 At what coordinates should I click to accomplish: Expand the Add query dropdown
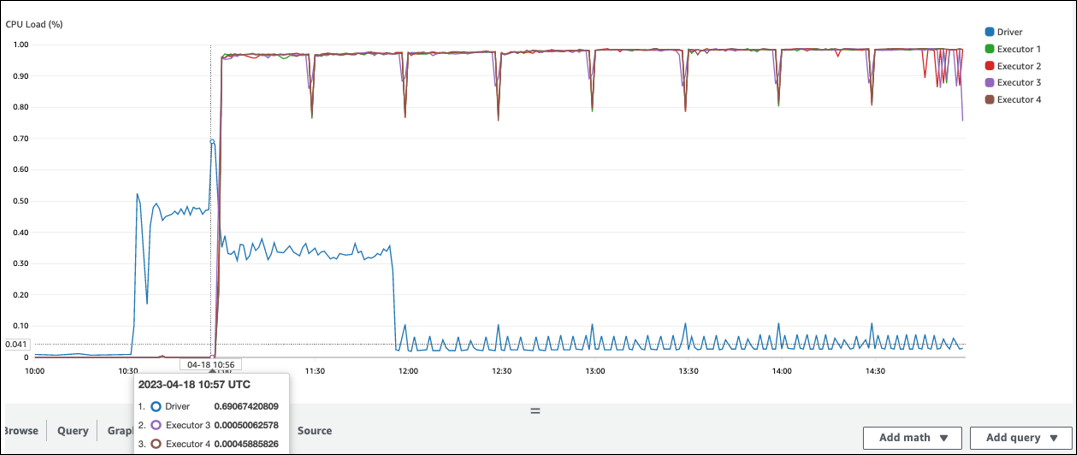1021,437
